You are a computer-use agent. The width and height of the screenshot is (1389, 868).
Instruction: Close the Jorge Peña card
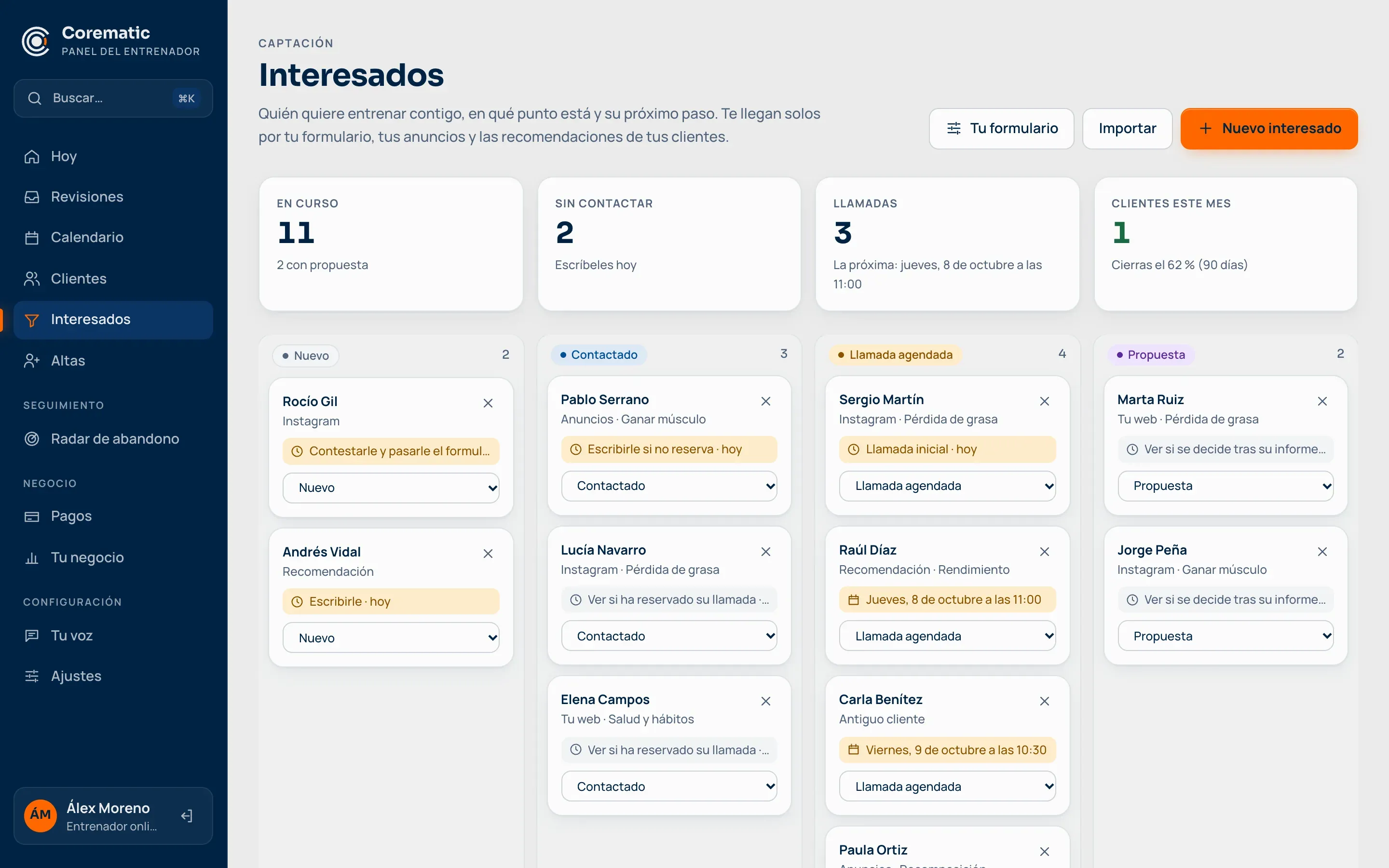tap(1322, 552)
